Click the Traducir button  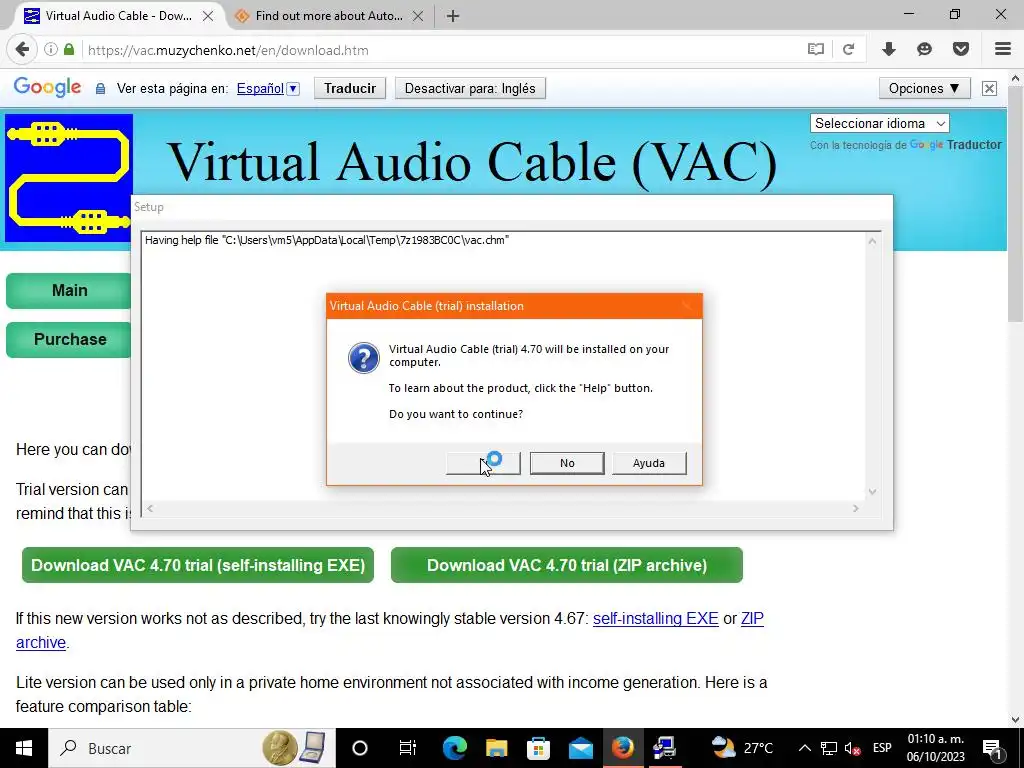coord(350,88)
